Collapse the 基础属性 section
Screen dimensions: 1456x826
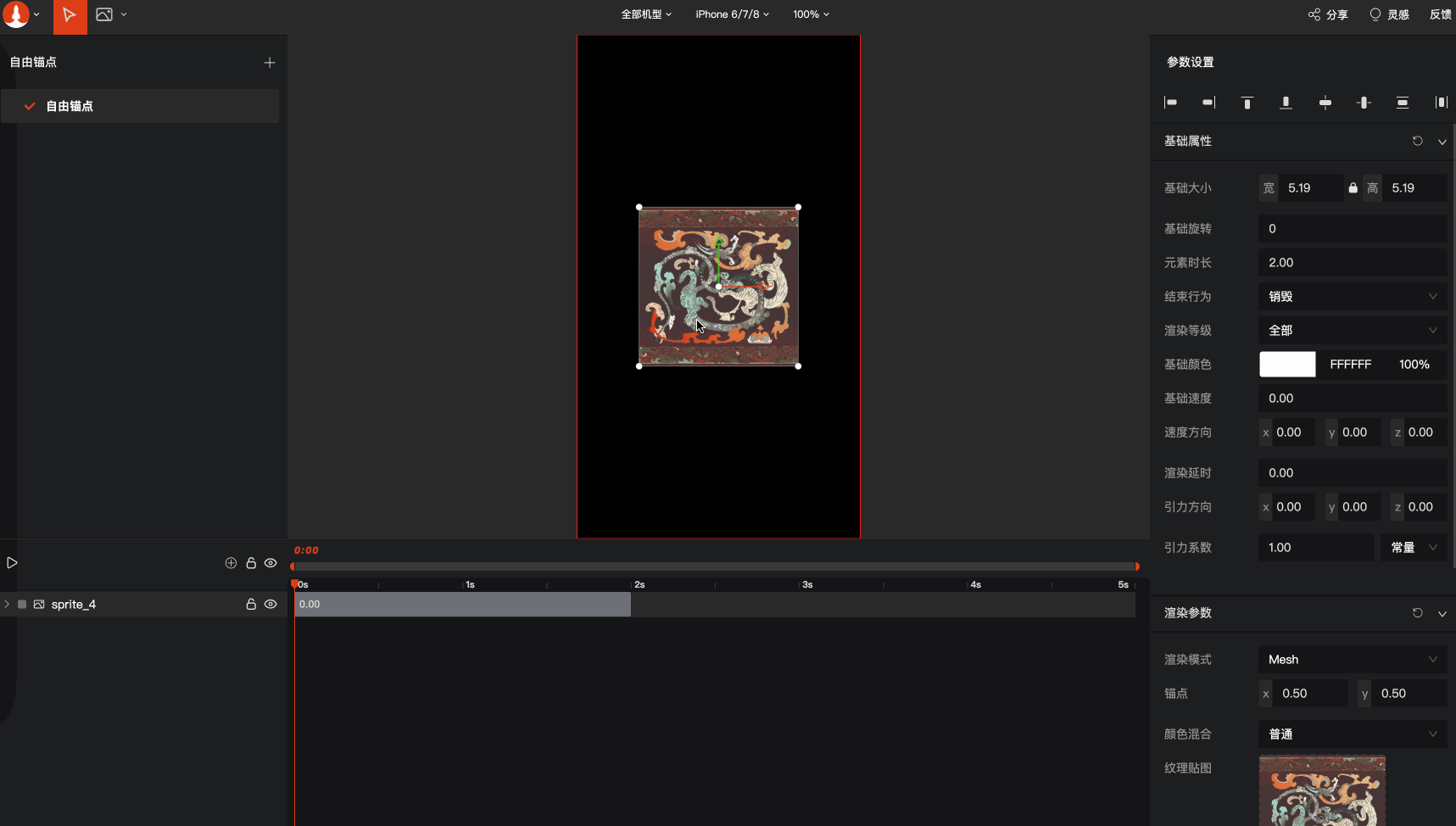point(1442,142)
